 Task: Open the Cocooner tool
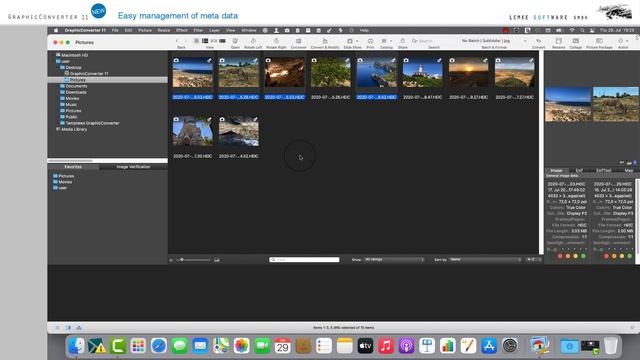click(298, 41)
